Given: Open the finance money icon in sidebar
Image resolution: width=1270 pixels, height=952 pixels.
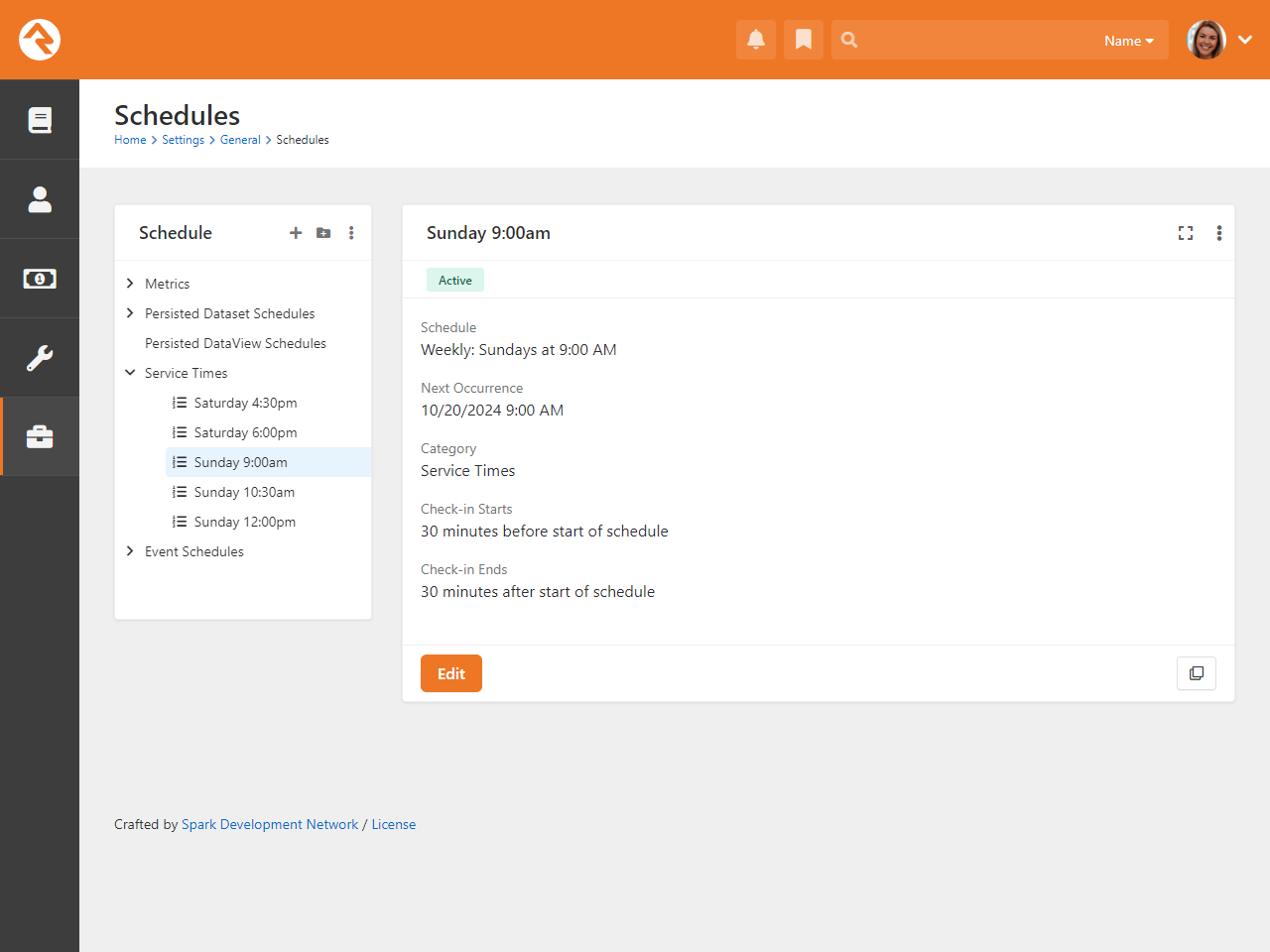Looking at the screenshot, I should (x=40, y=279).
